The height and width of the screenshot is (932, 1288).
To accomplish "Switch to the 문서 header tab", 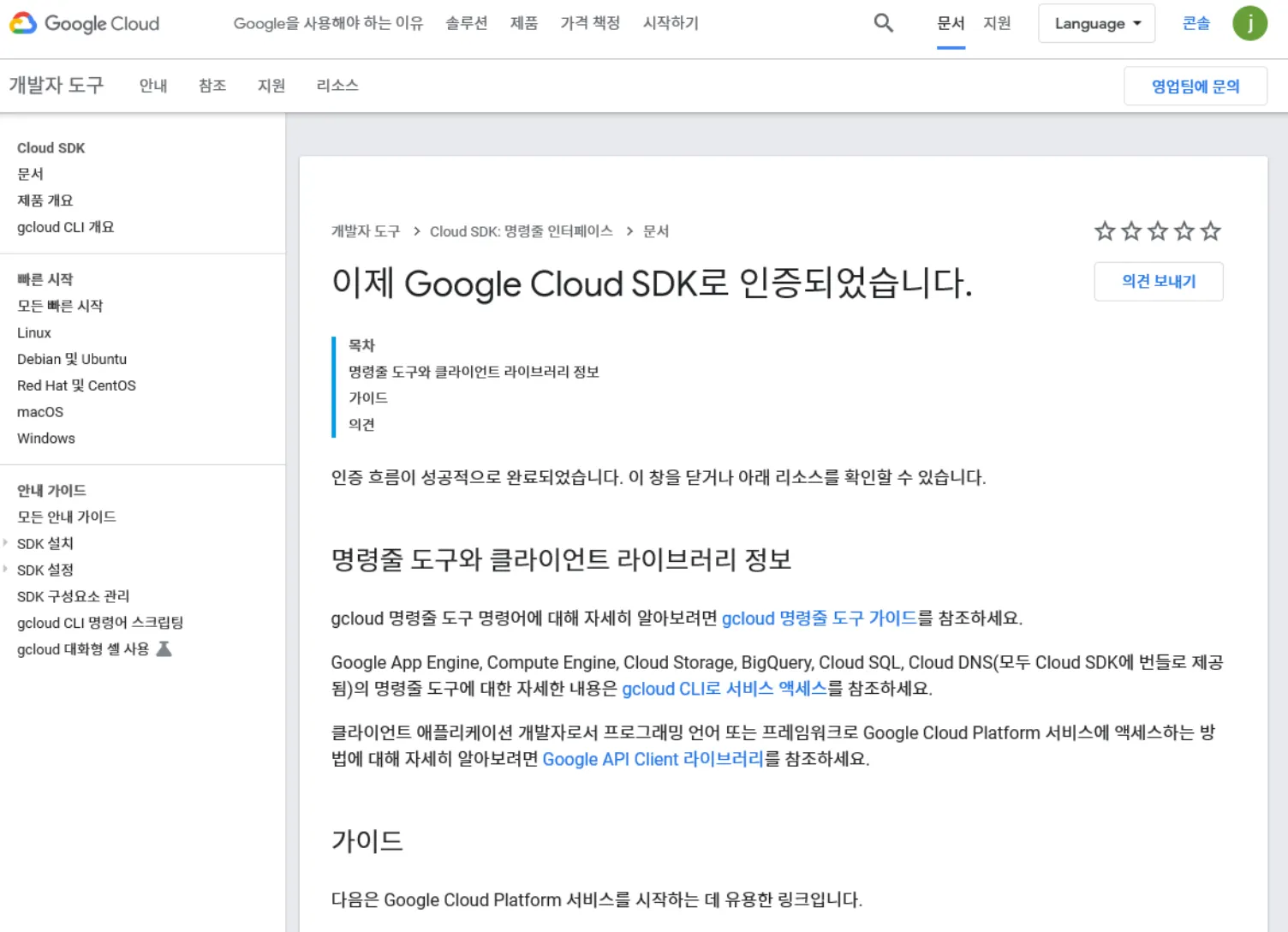I will pyautogui.click(x=951, y=23).
